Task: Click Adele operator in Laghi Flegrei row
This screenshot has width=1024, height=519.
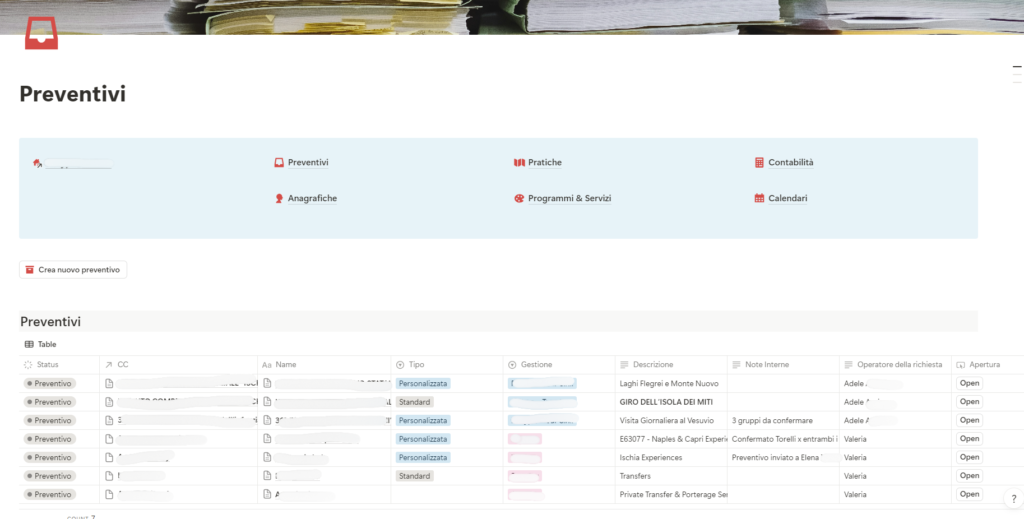Action: click(x=854, y=384)
